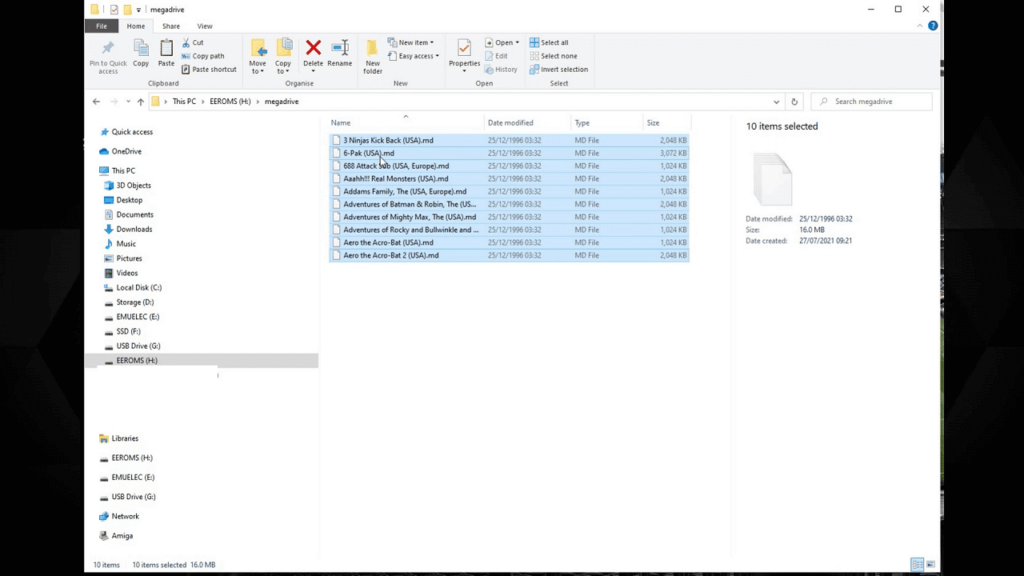
Task: Open Customize Quick Access Toolbar dropdown
Action: pos(138,10)
